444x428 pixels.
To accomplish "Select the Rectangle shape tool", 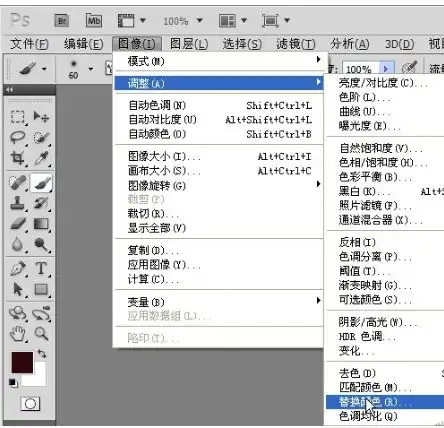I will click(41, 289).
